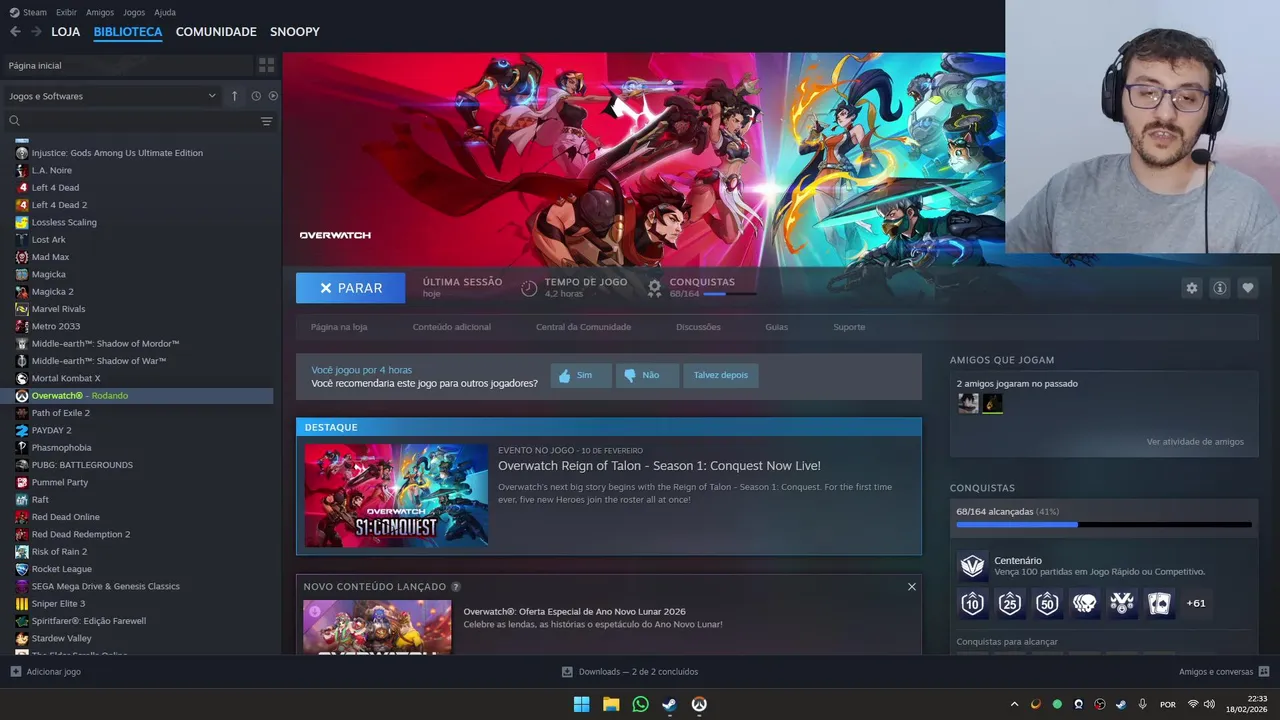The width and height of the screenshot is (1280, 720).
Task: Open Oferta Especial de Ano Novo Lunar 2026
Action: pyautogui.click(x=574, y=611)
